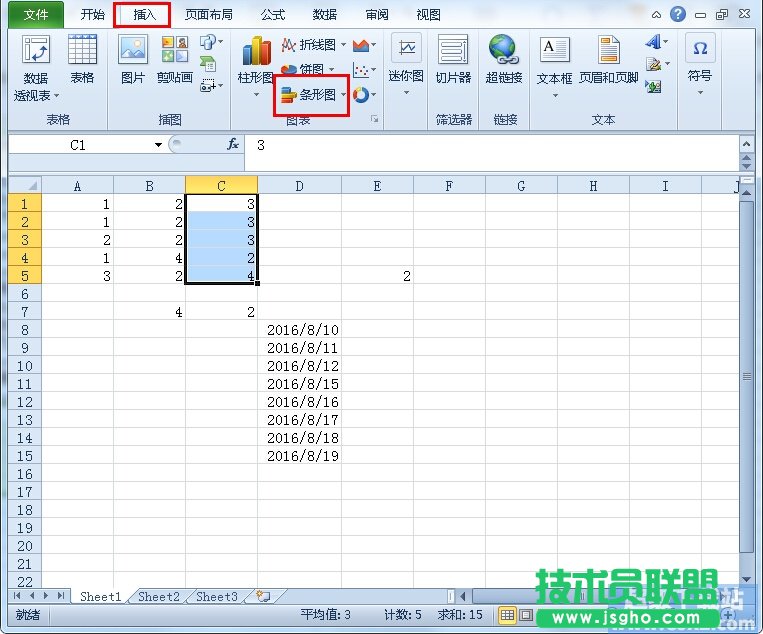Expand the Name Box dropdown arrow
This screenshot has height=634, width=763.
158,145
